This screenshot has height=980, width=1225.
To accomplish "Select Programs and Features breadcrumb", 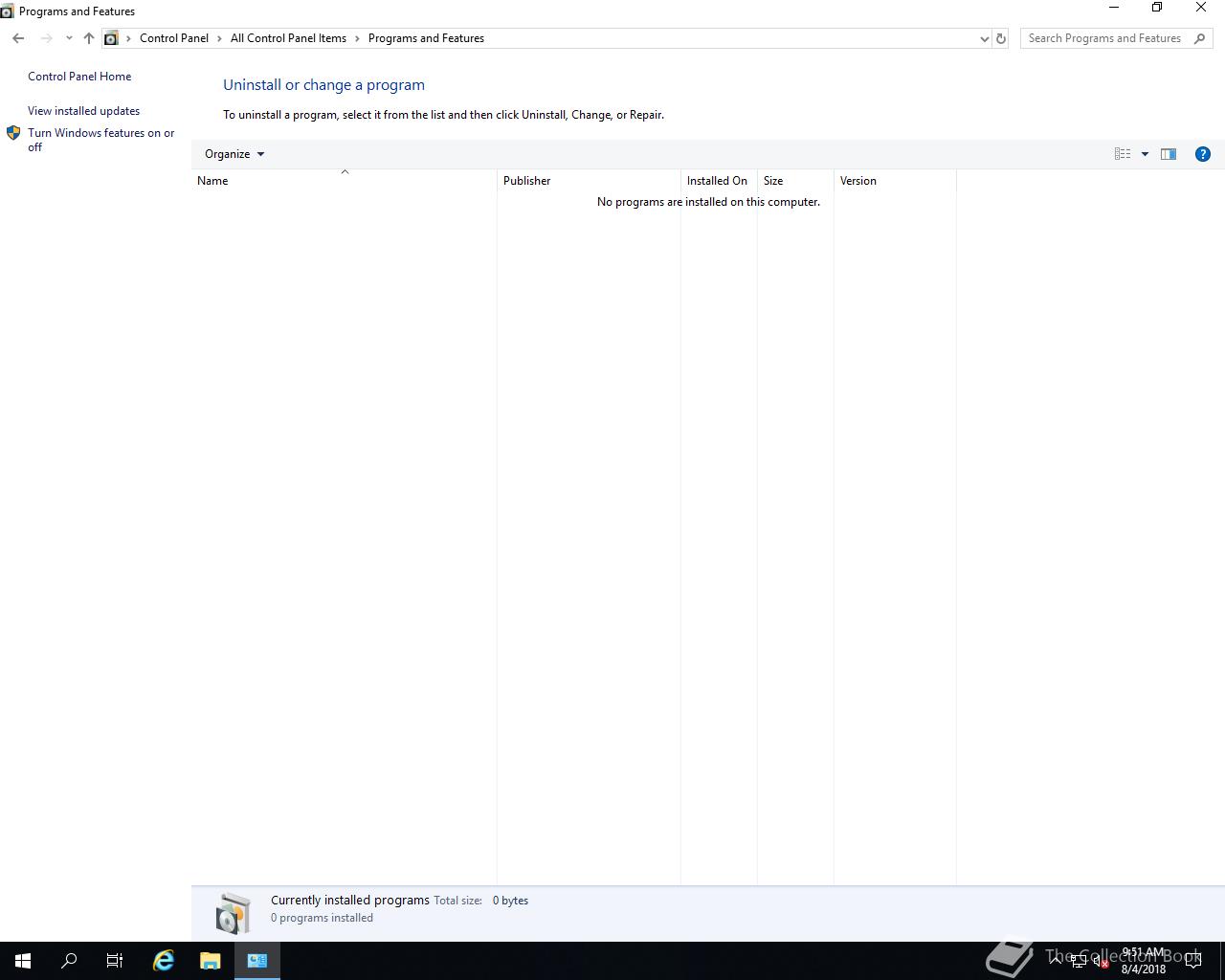I will click(x=426, y=38).
